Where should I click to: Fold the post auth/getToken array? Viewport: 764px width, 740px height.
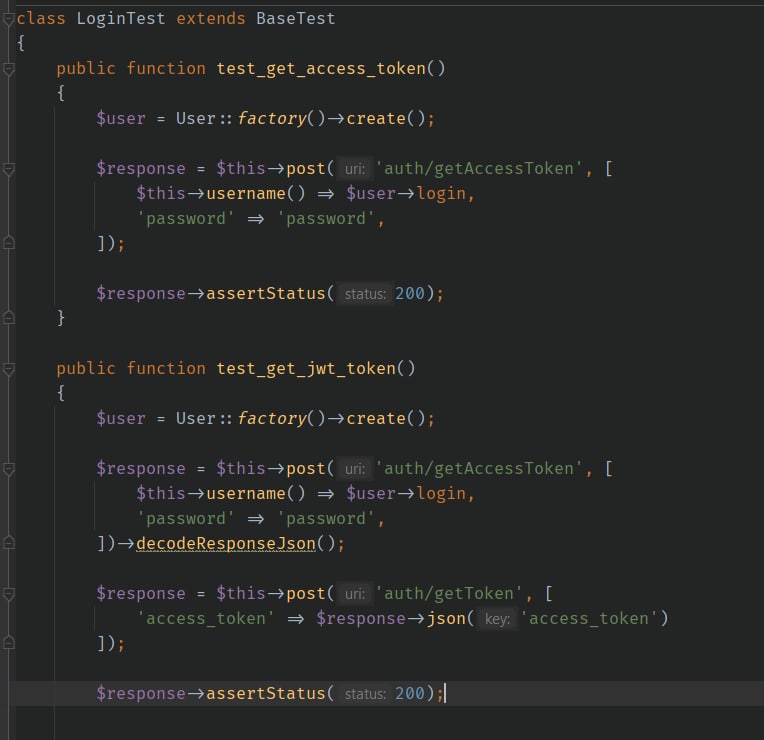pos(8,594)
